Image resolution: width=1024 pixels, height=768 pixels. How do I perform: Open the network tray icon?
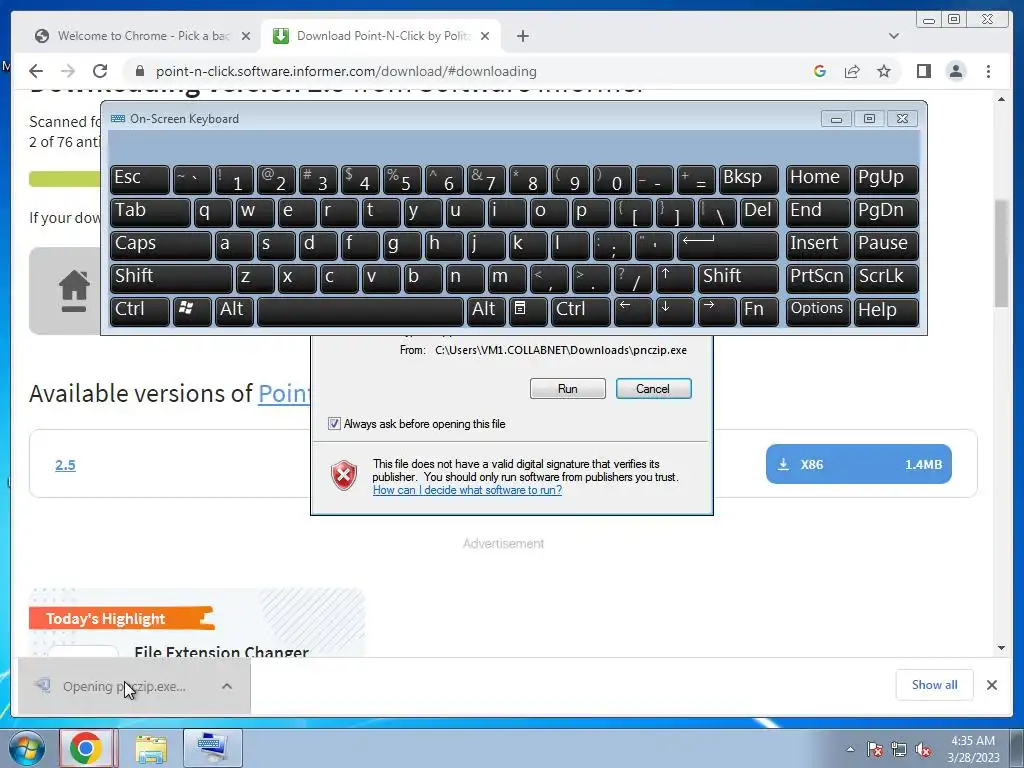pyautogui.click(x=899, y=750)
